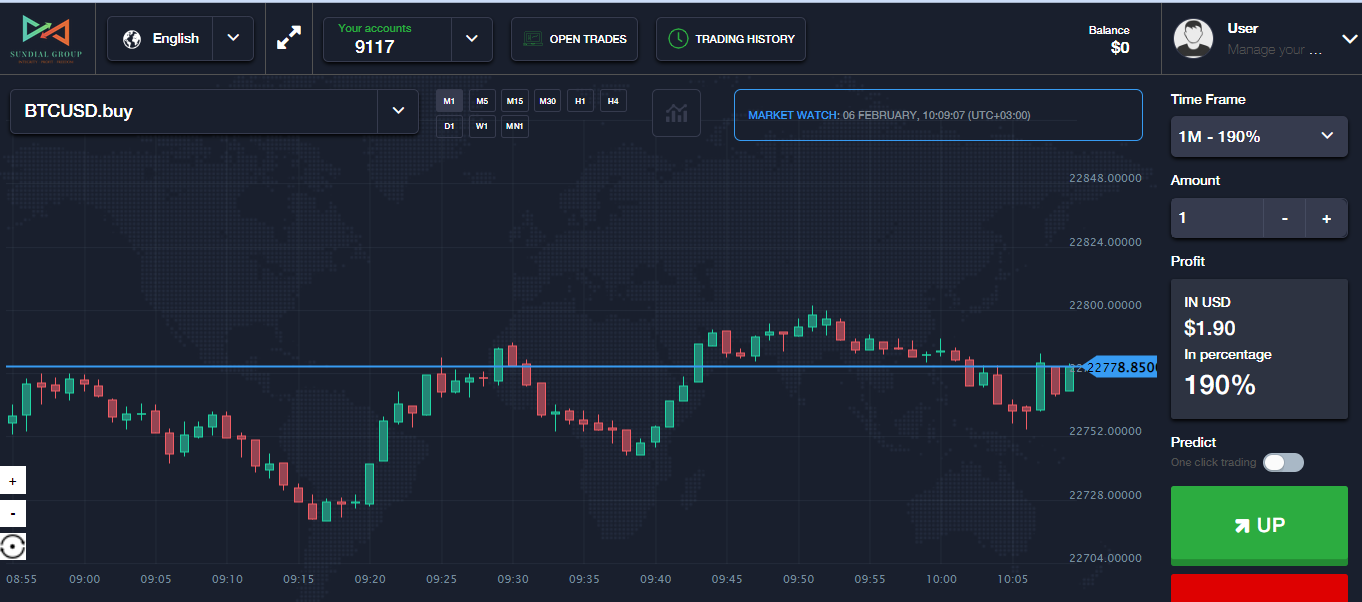This screenshot has height=602, width=1362.
Task: Click the Sundial Group logo
Action: (x=46, y=38)
